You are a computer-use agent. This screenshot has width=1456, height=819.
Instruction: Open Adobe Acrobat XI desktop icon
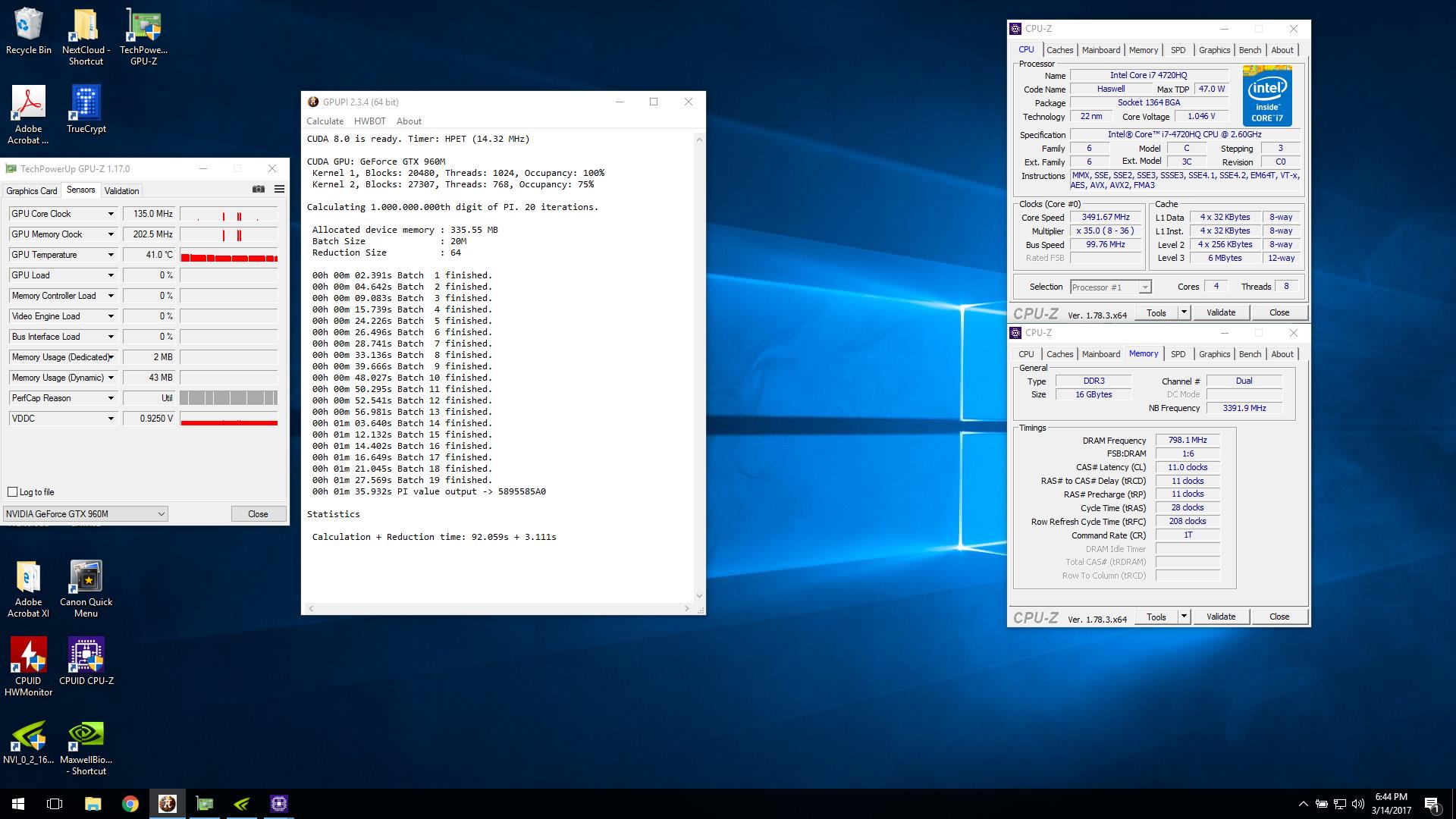28,589
